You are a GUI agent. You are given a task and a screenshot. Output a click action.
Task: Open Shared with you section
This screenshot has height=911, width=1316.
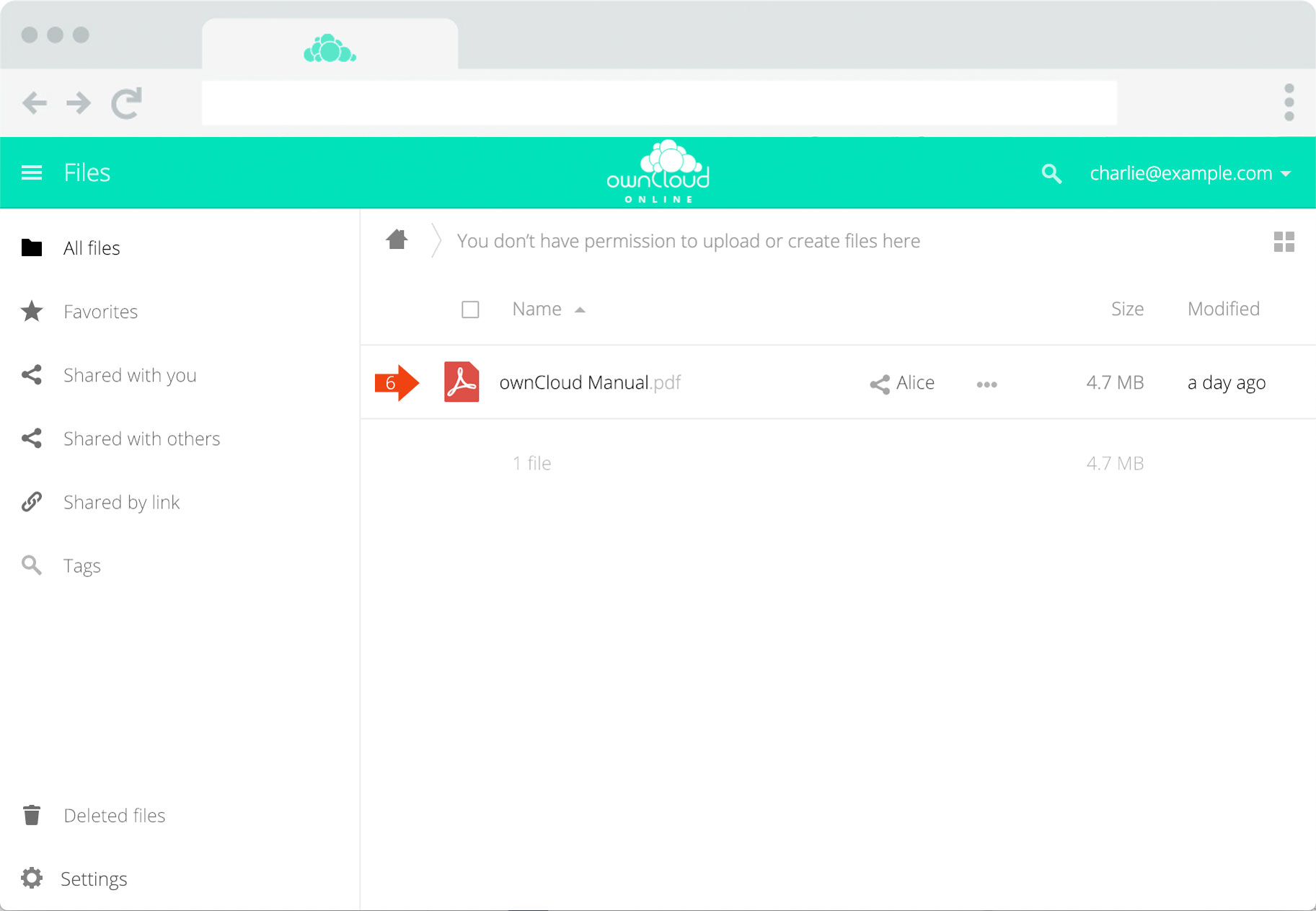[x=130, y=375]
